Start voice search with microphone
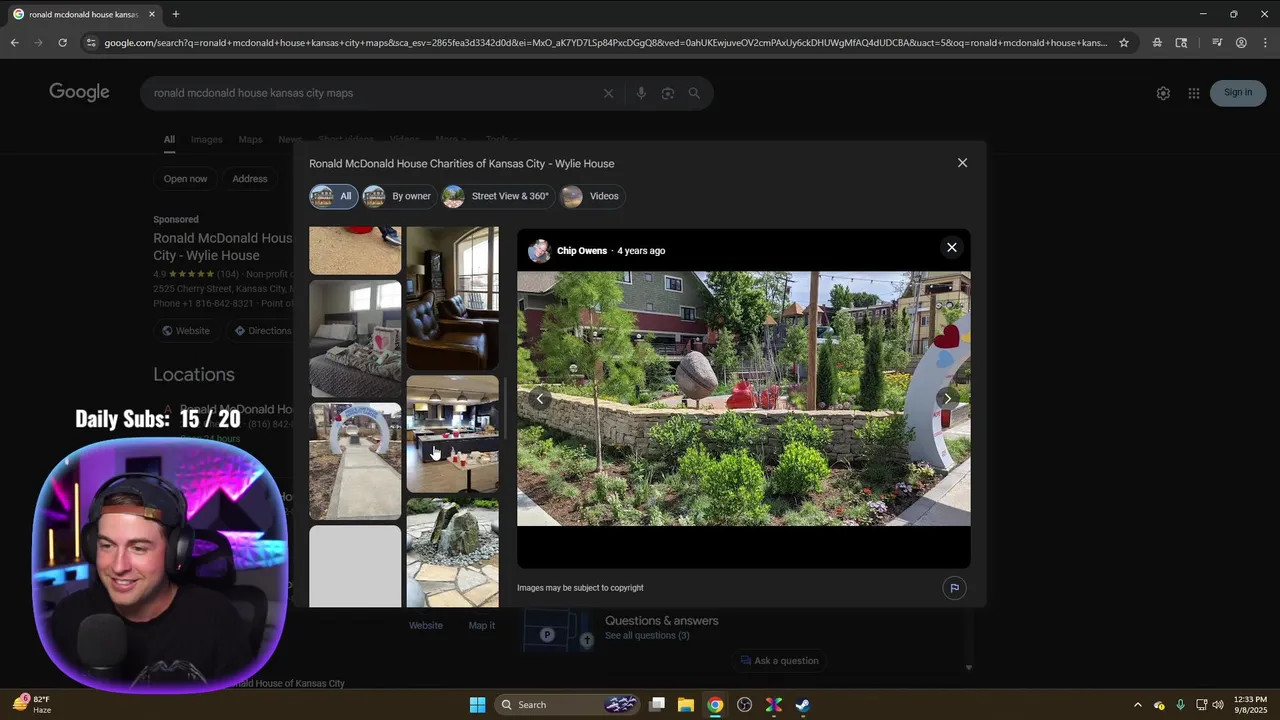The image size is (1280, 720). click(x=641, y=93)
